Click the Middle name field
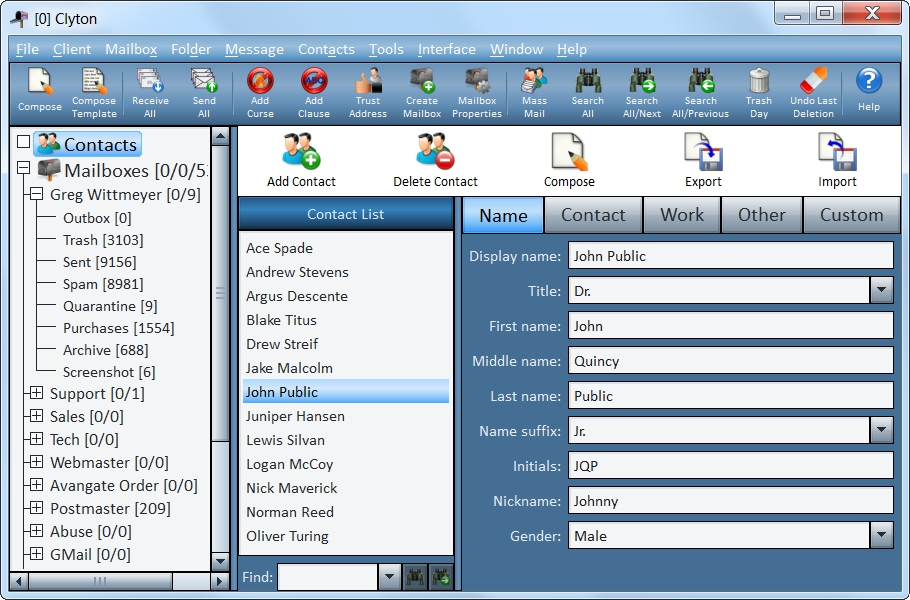 (731, 360)
